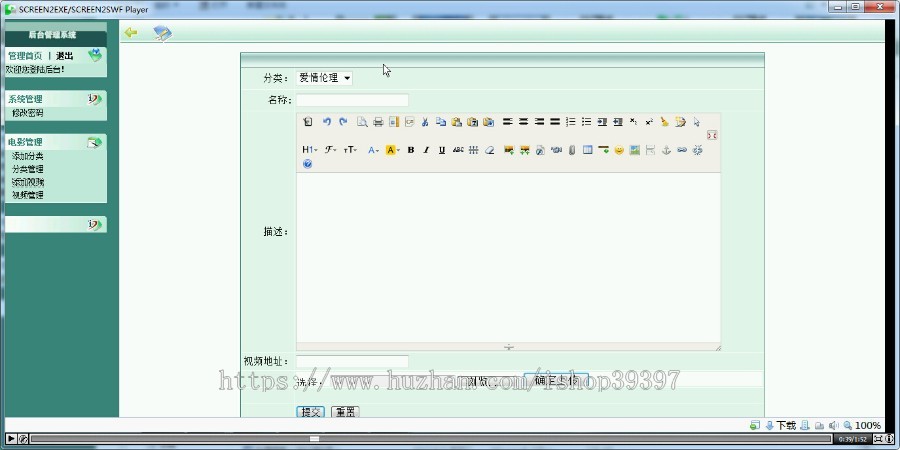This screenshot has height=450, width=900.
Task: Open the font size tT dropdown
Action: point(350,150)
